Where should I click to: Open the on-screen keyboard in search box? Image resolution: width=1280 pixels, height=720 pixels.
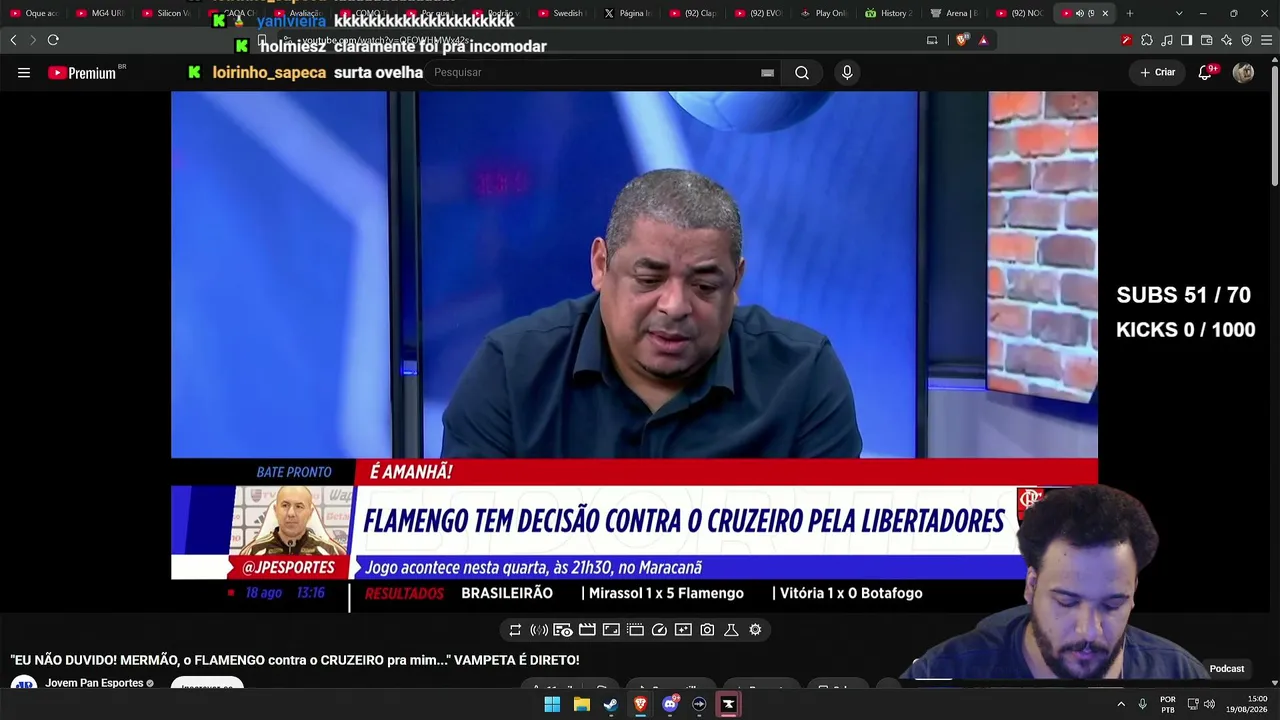tap(767, 73)
